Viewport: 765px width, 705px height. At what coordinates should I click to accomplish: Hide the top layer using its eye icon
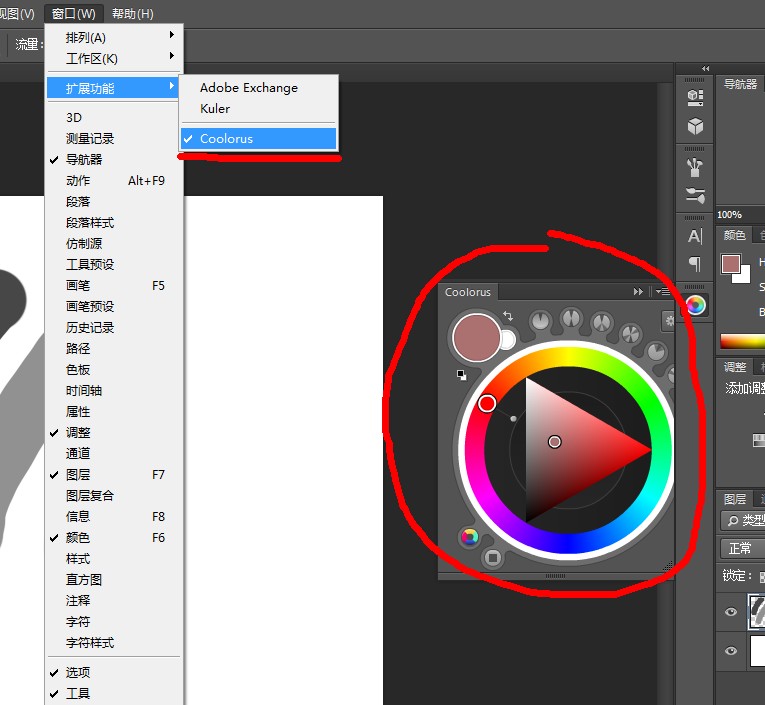[x=730, y=612]
